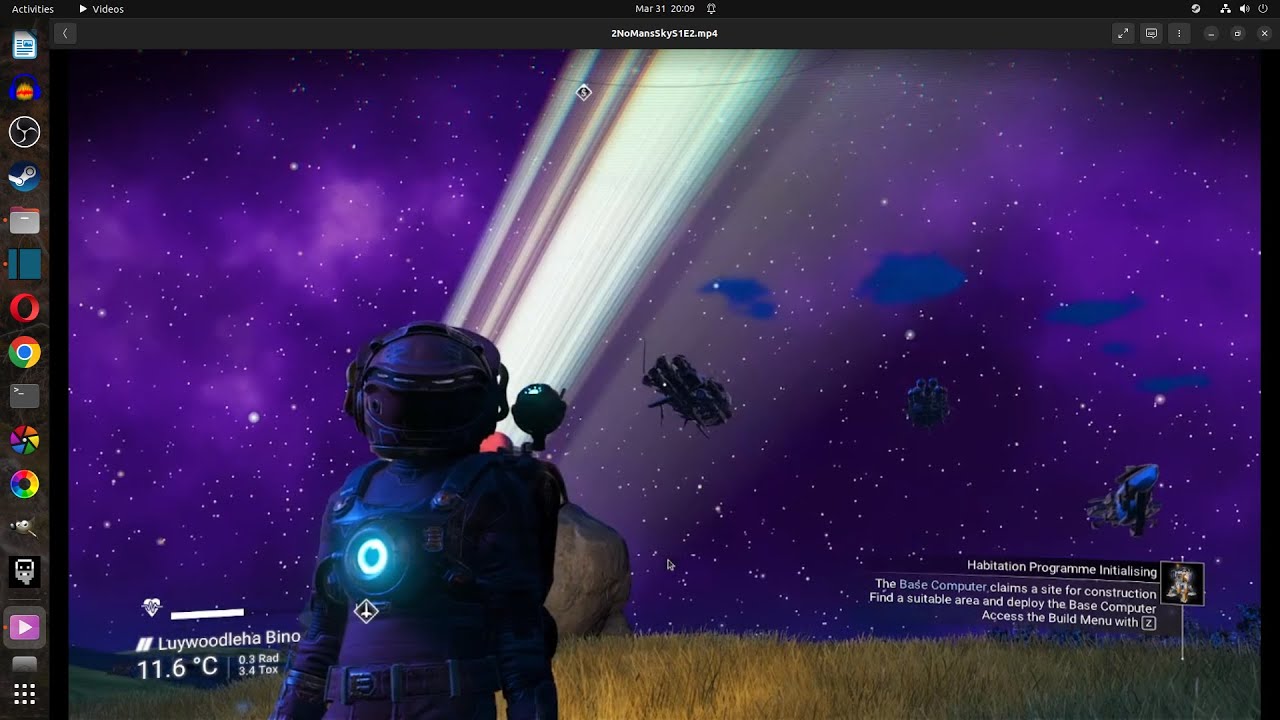This screenshot has width=1280, height=720.
Task: Launch Google Chrome from the dock
Action: tap(25, 352)
